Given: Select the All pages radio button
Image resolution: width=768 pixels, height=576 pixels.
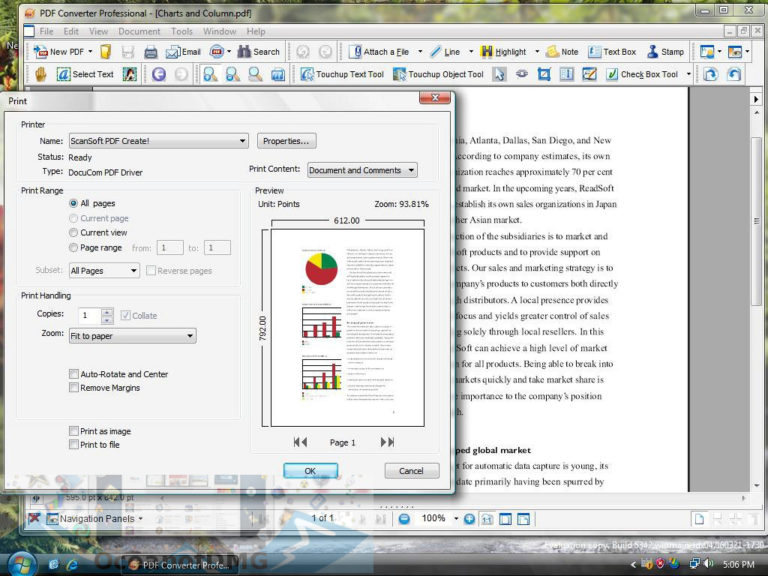Looking at the screenshot, I should (73, 203).
